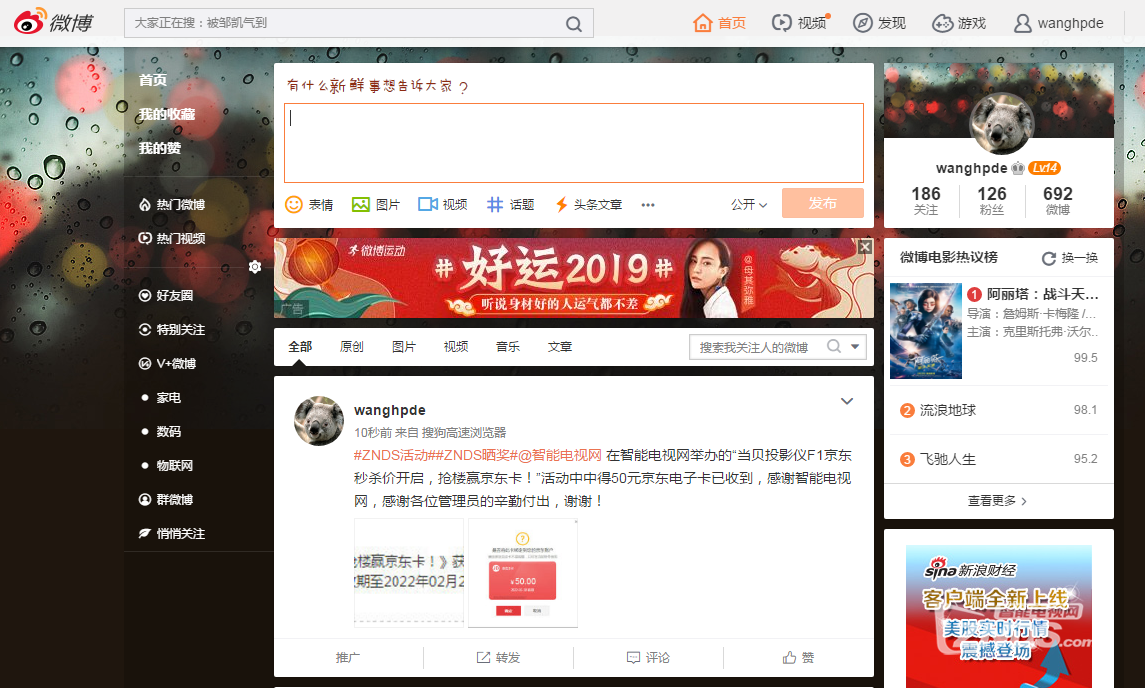Screen dimensions: 1145x688
Task: Click profile card koala avatar
Action: coord(1001,124)
